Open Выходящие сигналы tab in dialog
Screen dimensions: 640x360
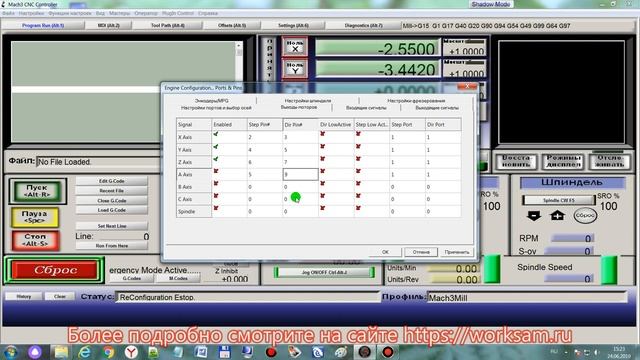(x=437, y=108)
